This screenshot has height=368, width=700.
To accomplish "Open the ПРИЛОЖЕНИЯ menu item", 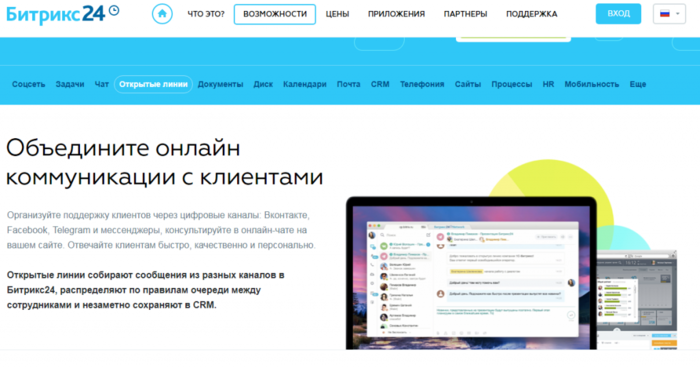I will (396, 14).
